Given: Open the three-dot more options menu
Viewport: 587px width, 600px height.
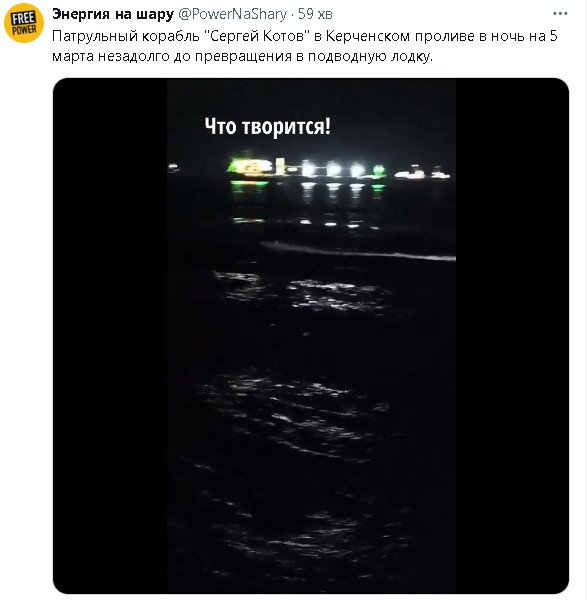Looking at the screenshot, I should pos(560,14).
